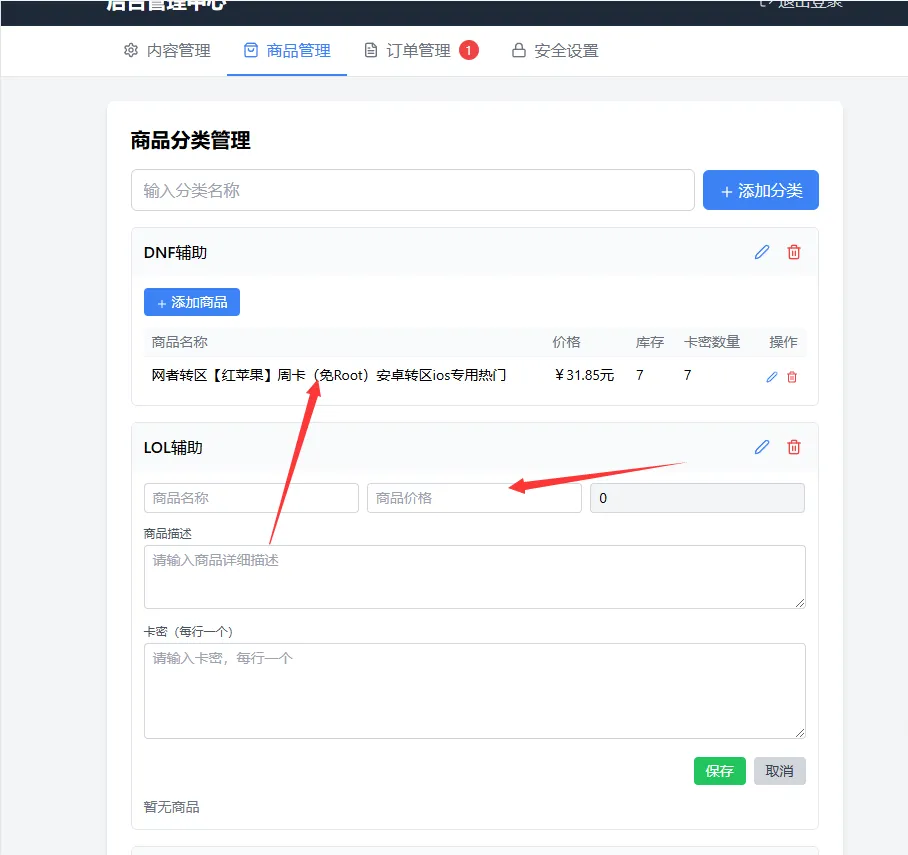Open the 内容管理 tab
908x855 pixels.
point(167,51)
